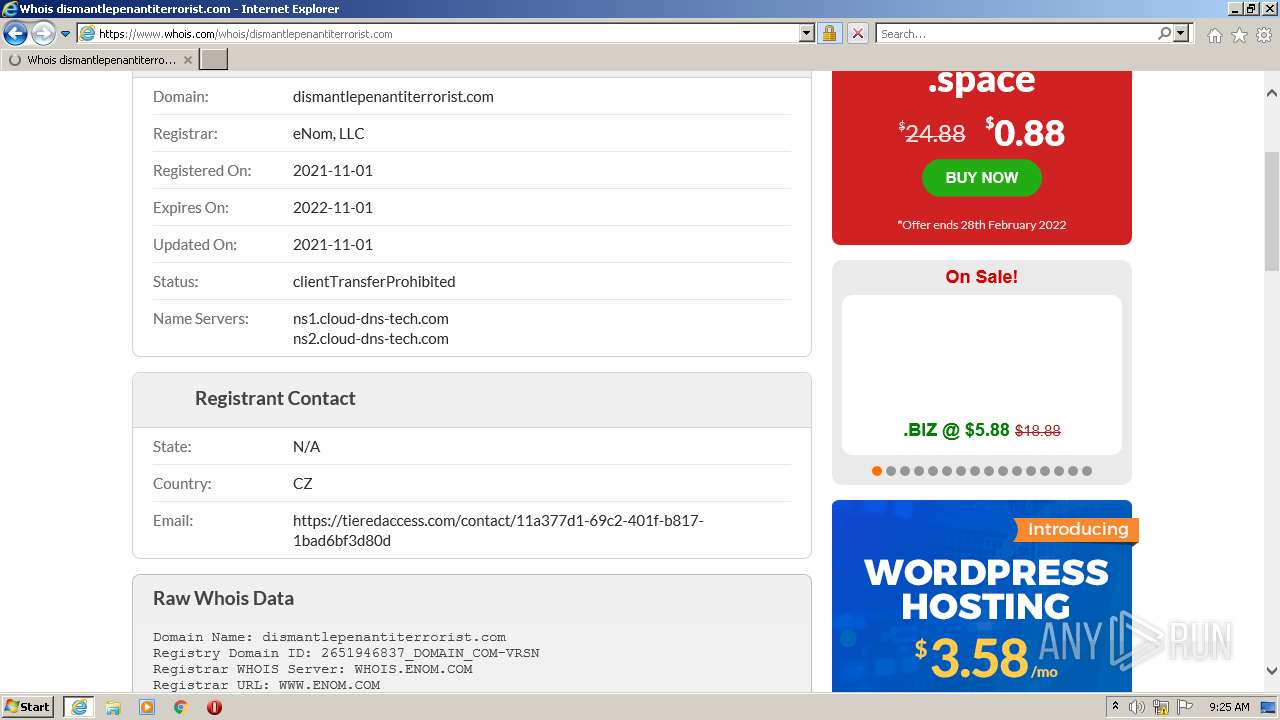Open the search provider dropdown
Image resolution: width=1280 pixels, height=720 pixels.
coord(1182,33)
